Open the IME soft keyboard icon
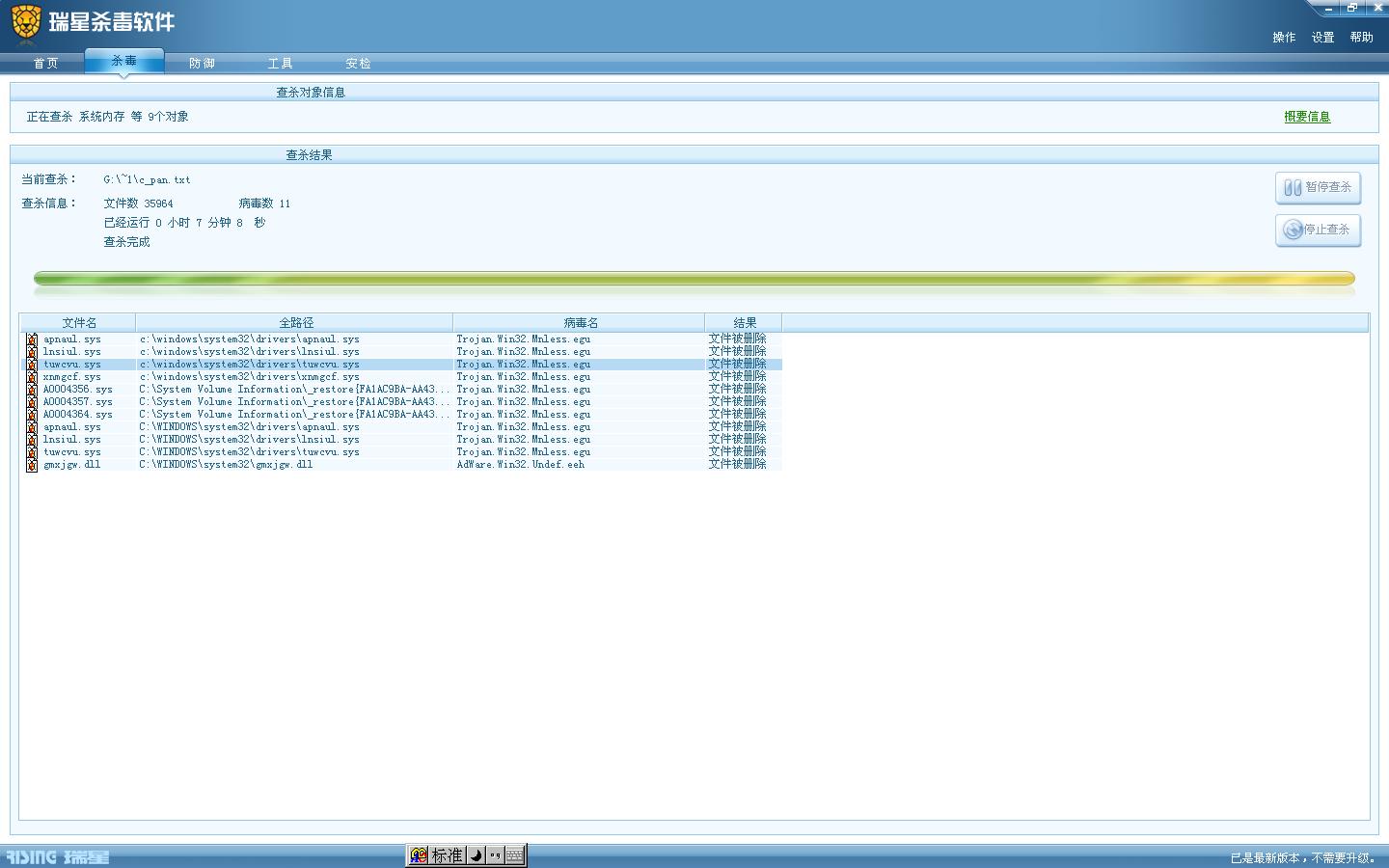Image resolution: width=1389 pixels, height=868 pixels. point(514,855)
